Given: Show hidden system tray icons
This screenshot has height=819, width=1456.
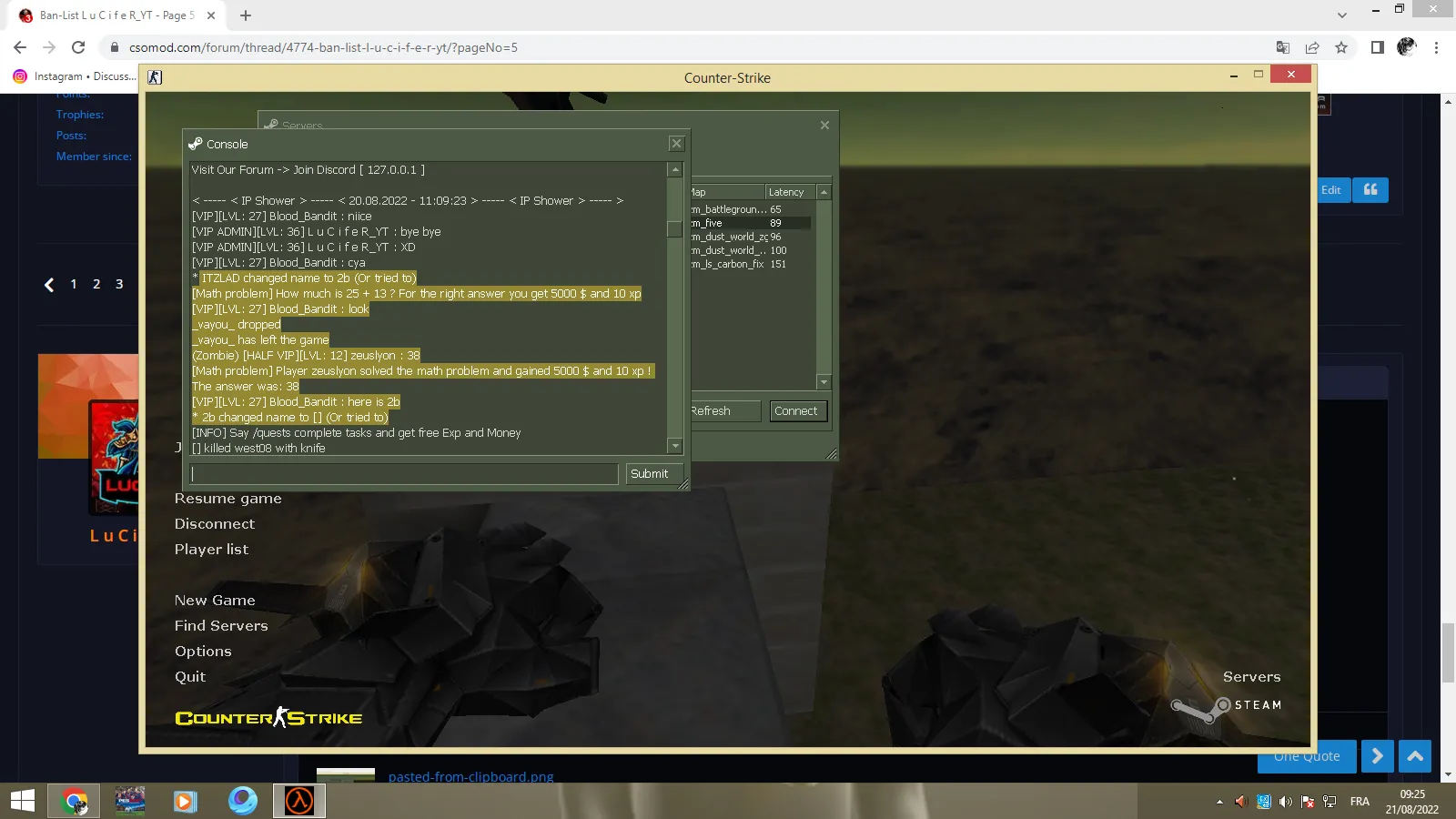Looking at the screenshot, I should 1219,802.
